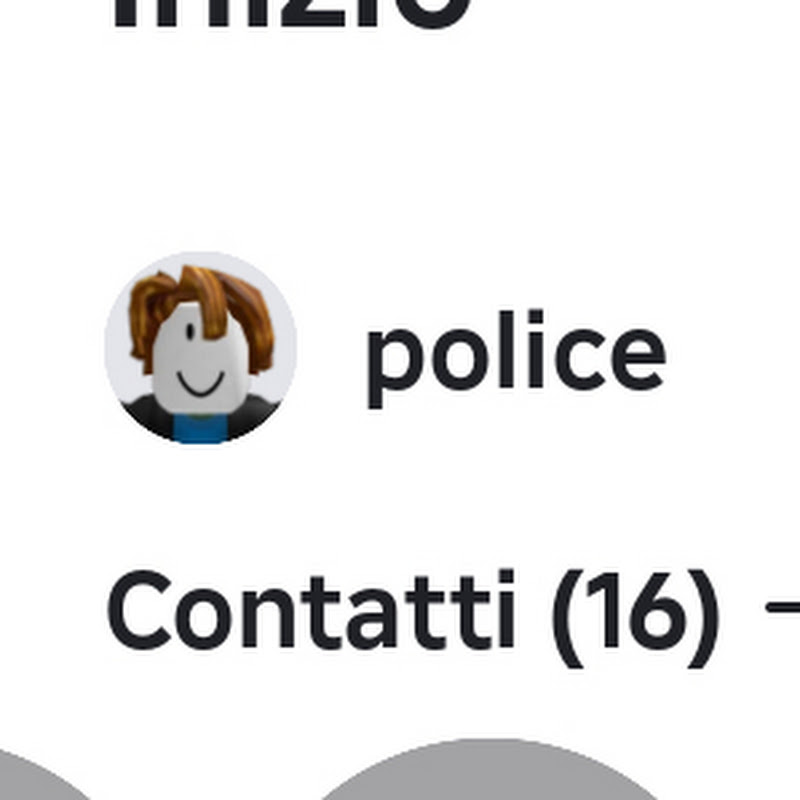
Task: Expand contacts via arrow beside Contatti
Action: 783,608
